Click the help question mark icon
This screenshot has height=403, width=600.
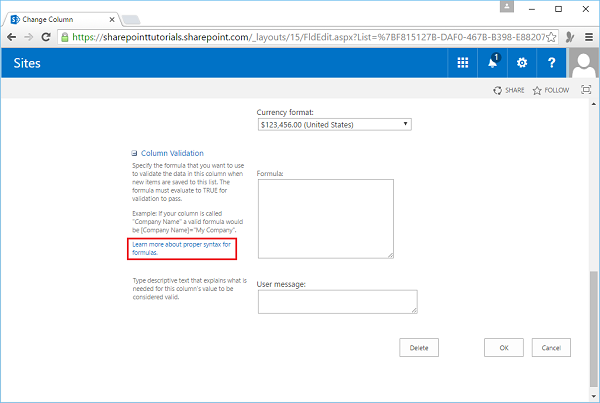[551, 62]
